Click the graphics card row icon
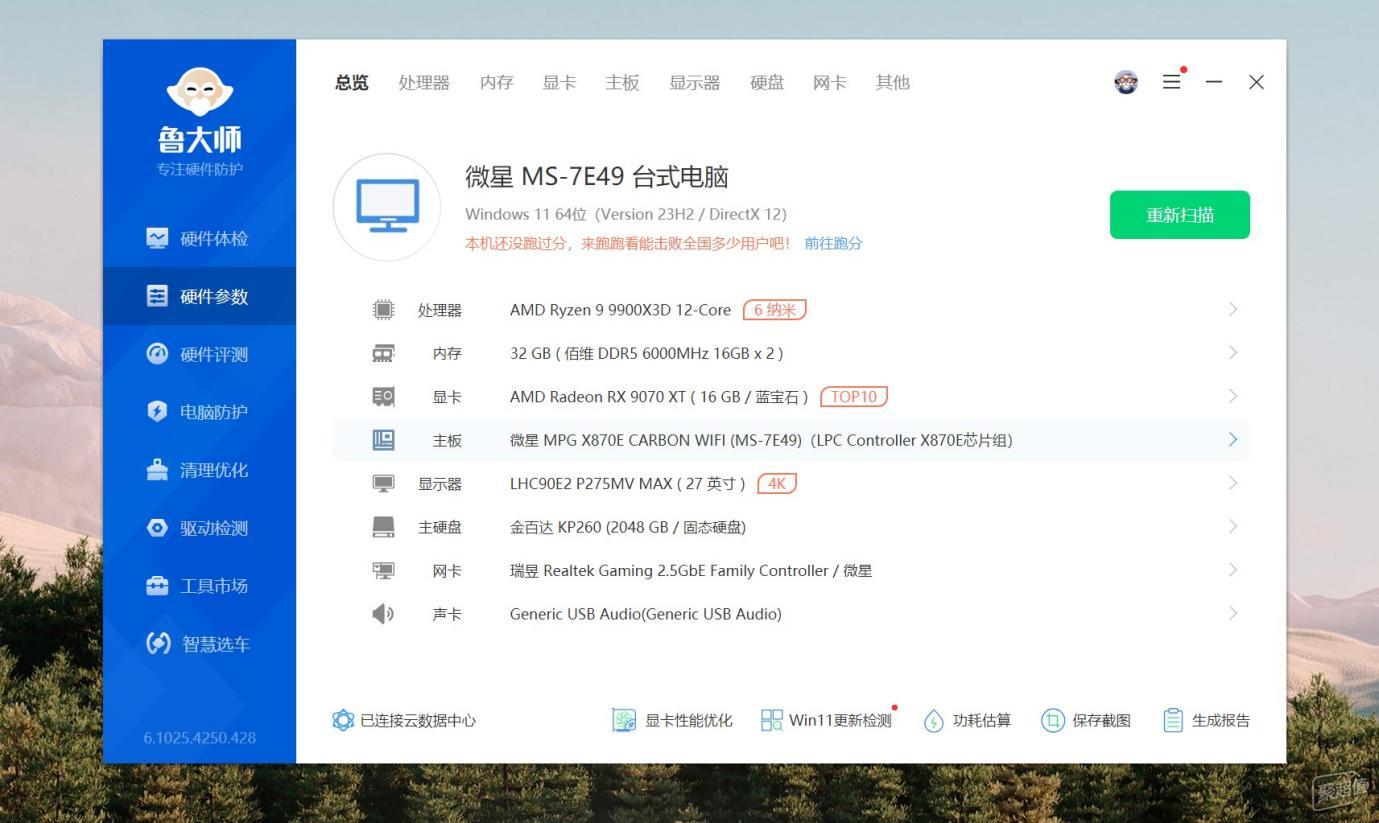1379x823 pixels. [383, 396]
